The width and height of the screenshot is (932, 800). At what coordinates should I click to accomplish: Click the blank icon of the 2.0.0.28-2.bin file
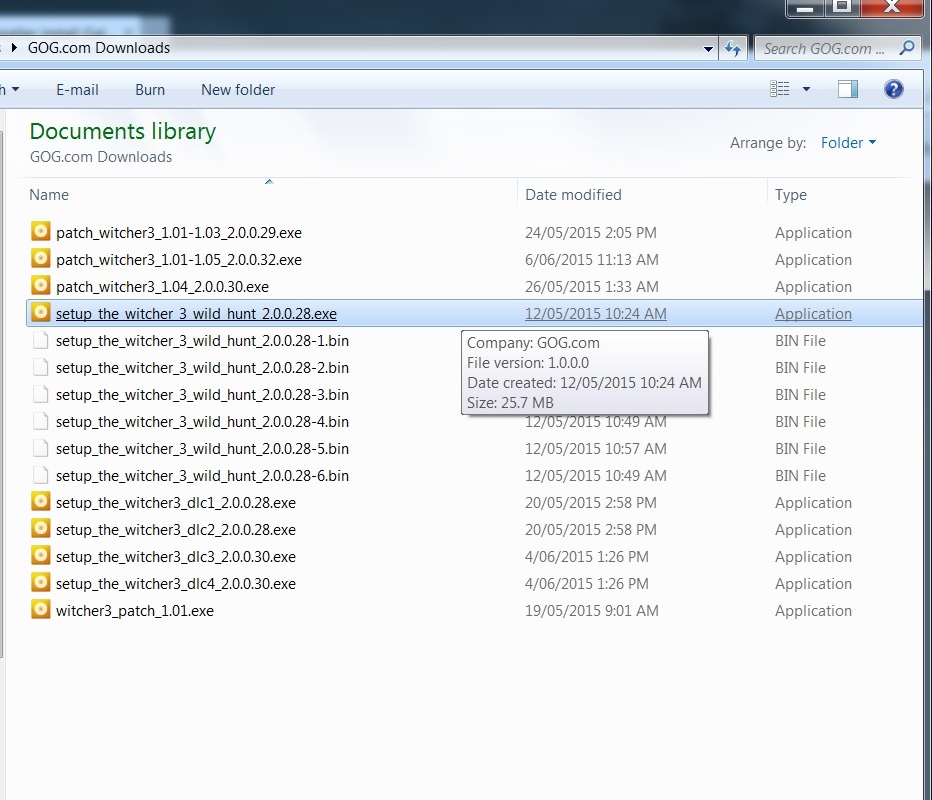tap(40, 367)
